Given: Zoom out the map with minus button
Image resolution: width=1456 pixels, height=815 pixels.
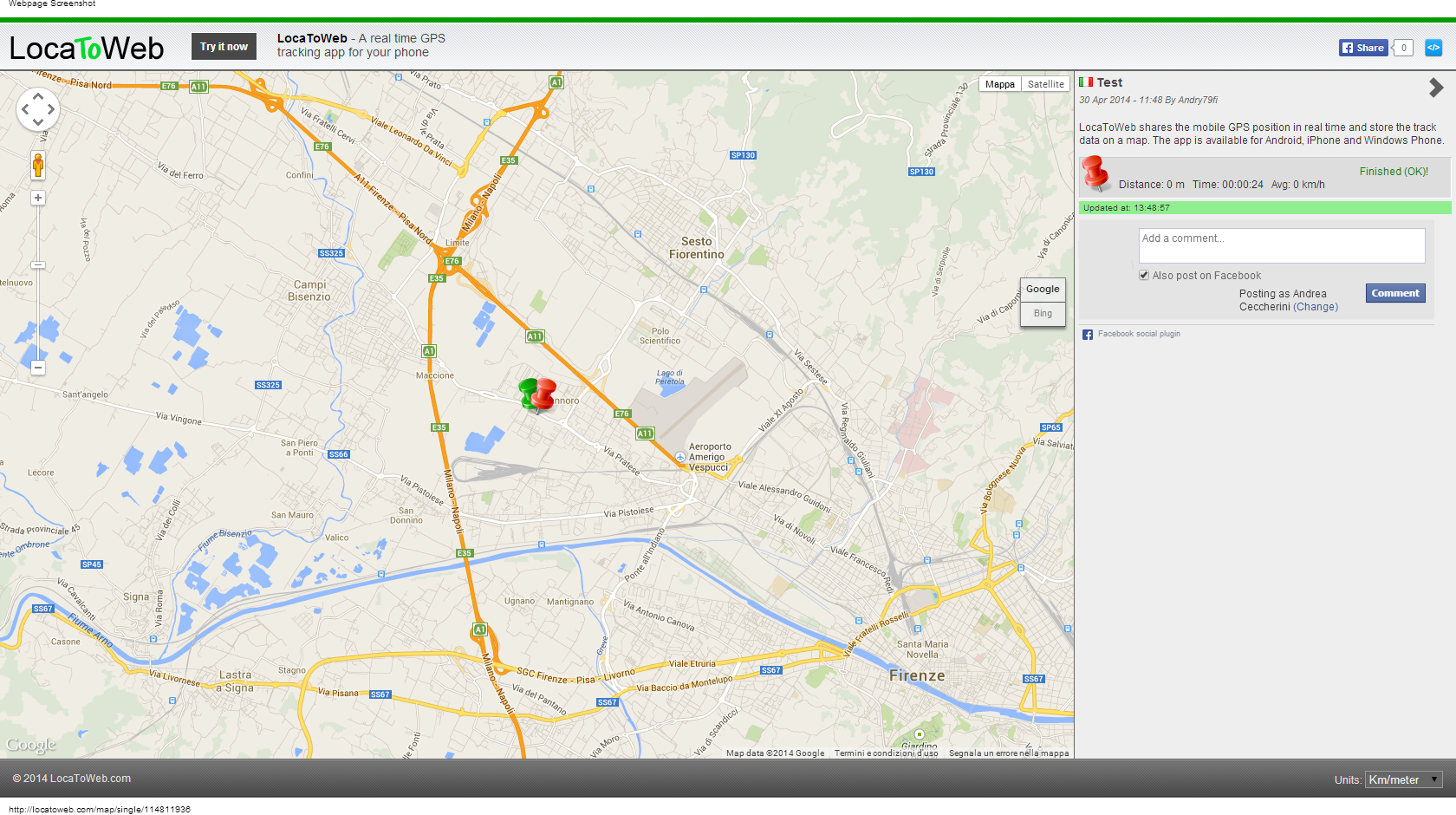Looking at the screenshot, I should coord(38,368).
